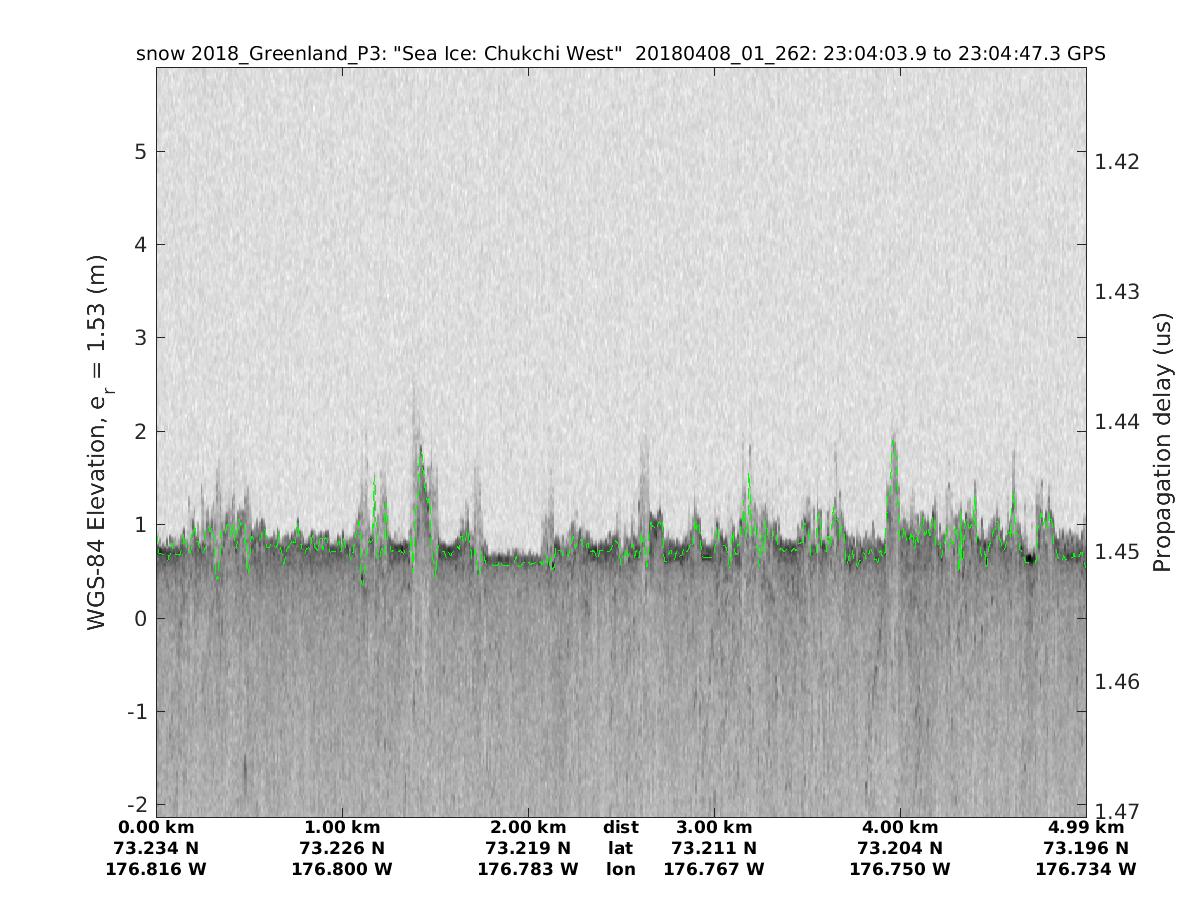1200x900 pixels.
Task: Click the 2.00 km distance tick label
Action: (528, 827)
